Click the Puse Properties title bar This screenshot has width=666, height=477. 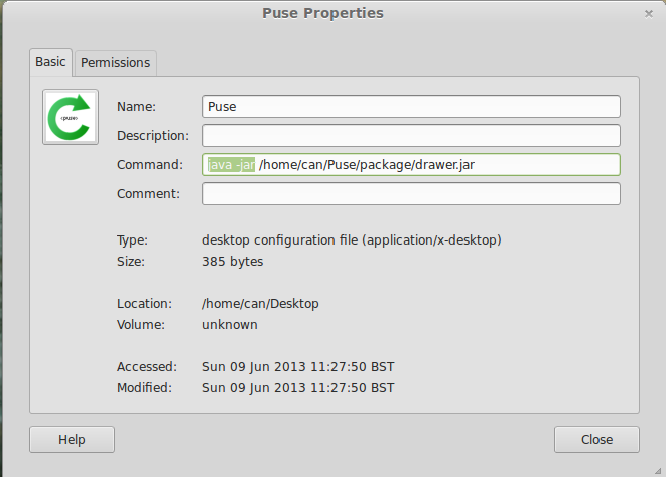[x=323, y=13]
